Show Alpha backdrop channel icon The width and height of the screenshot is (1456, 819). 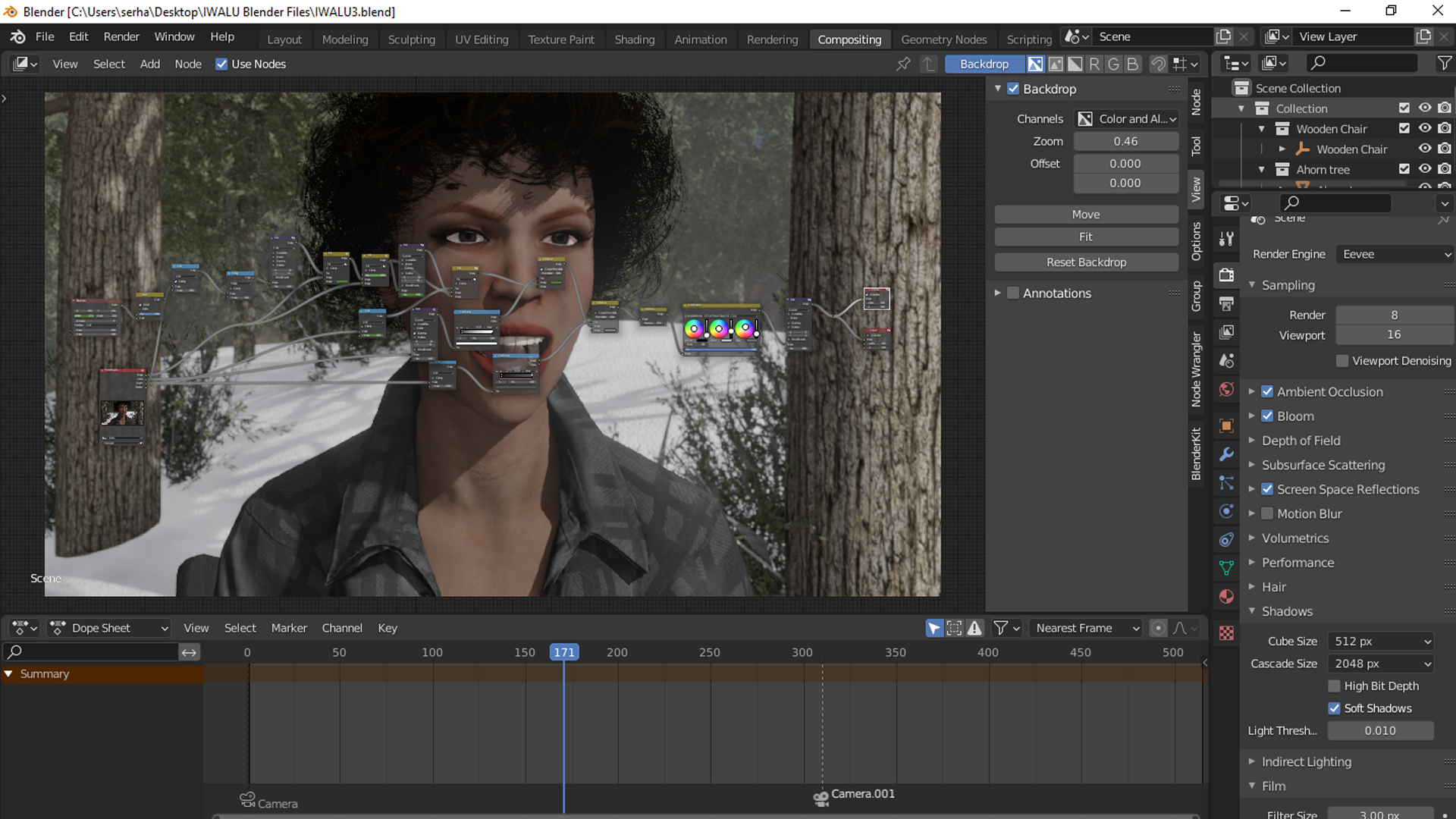1075,64
